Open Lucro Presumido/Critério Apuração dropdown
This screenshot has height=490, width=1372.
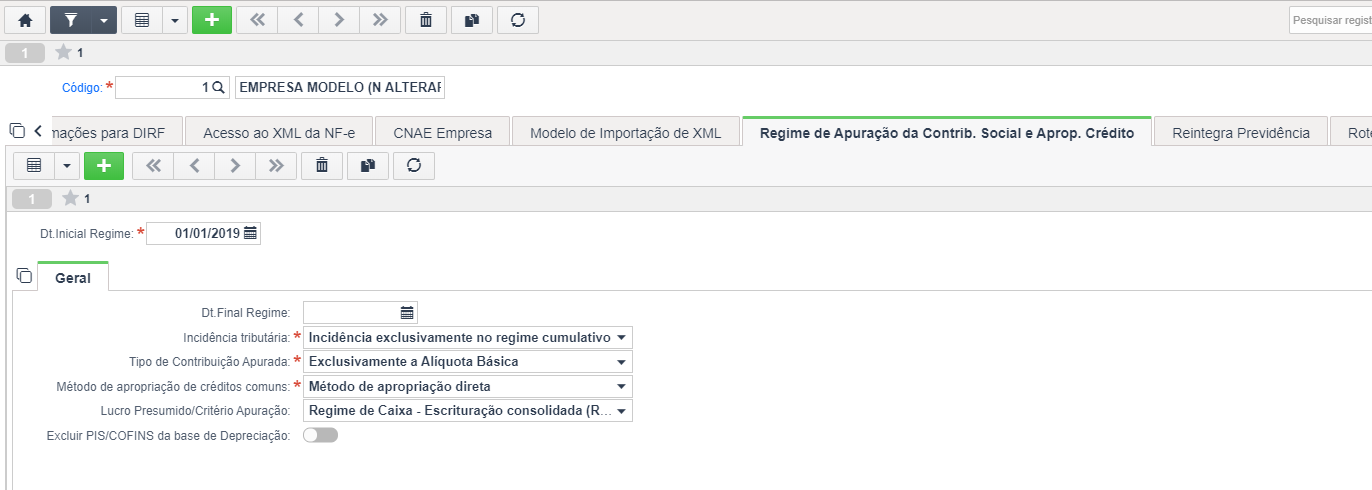click(x=468, y=410)
